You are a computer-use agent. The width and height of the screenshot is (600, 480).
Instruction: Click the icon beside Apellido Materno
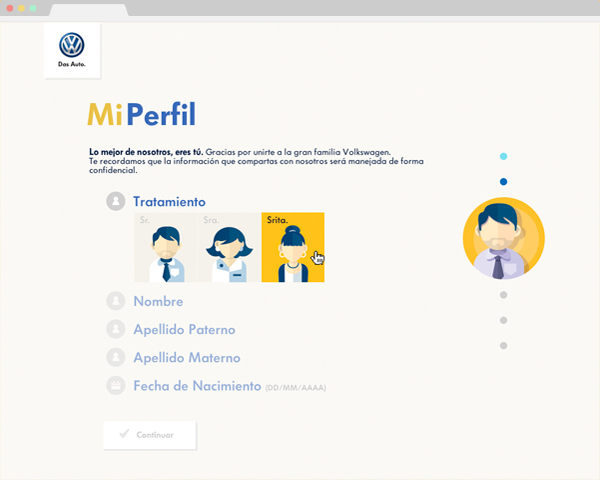click(x=116, y=357)
